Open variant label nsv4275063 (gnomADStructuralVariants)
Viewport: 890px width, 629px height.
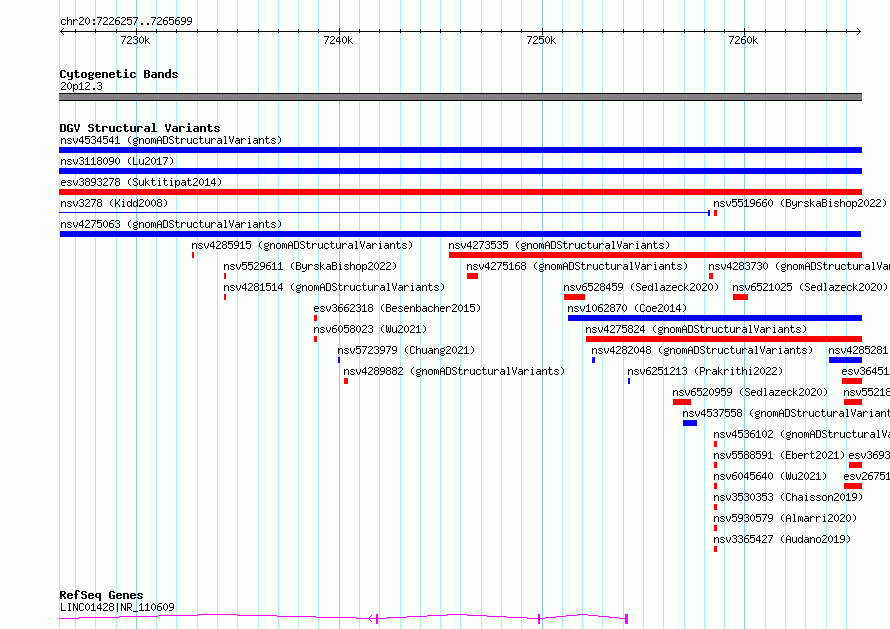171,224
